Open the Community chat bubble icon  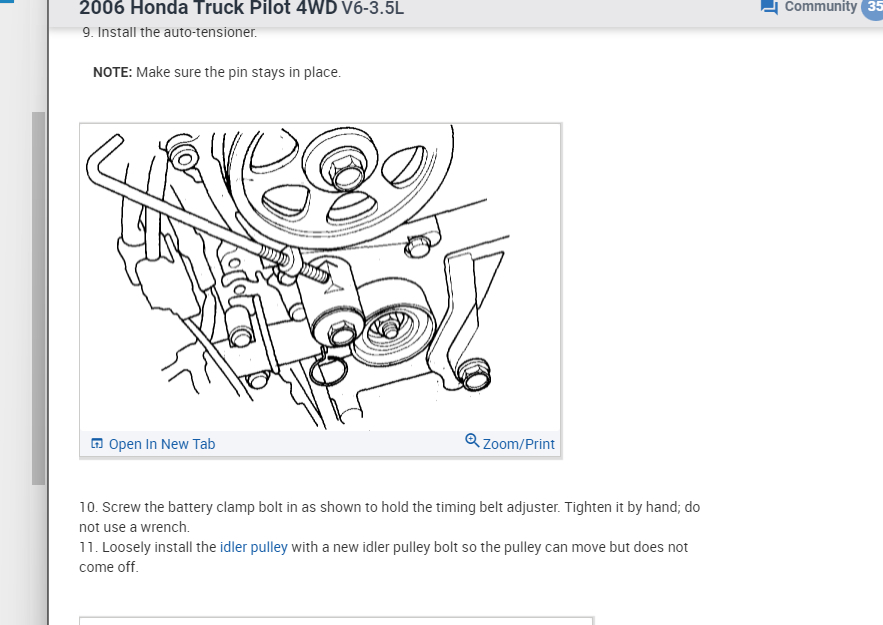pyautogui.click(x=769, y=7)
